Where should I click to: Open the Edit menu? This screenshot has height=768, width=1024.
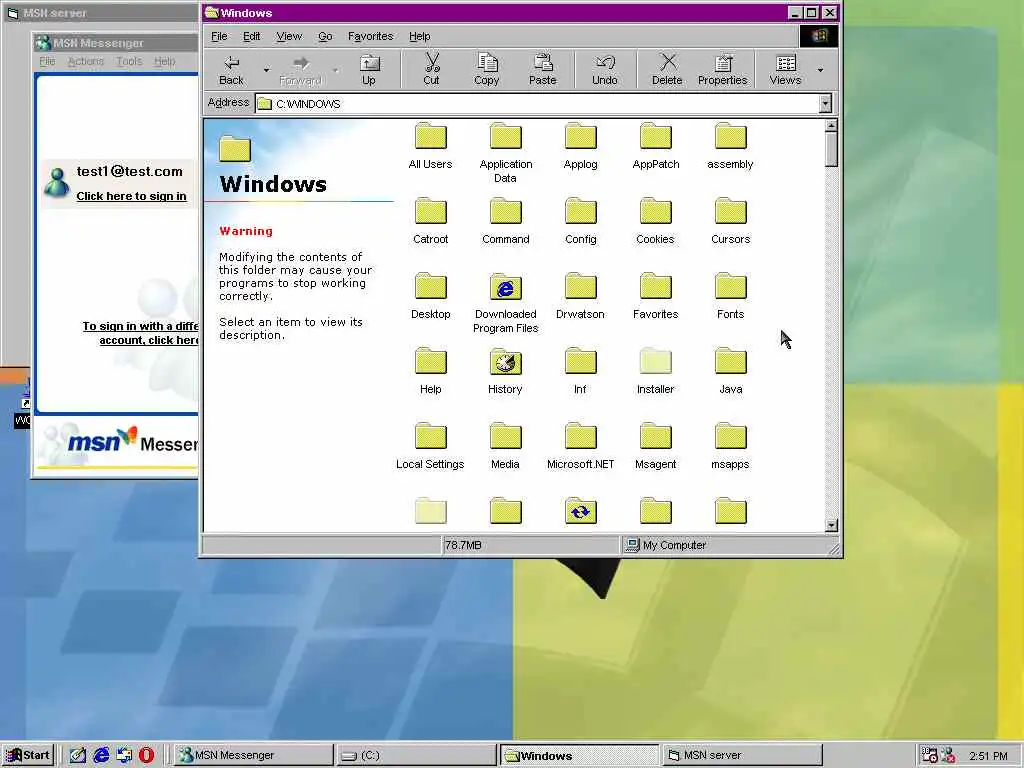(x=251, y=37)
